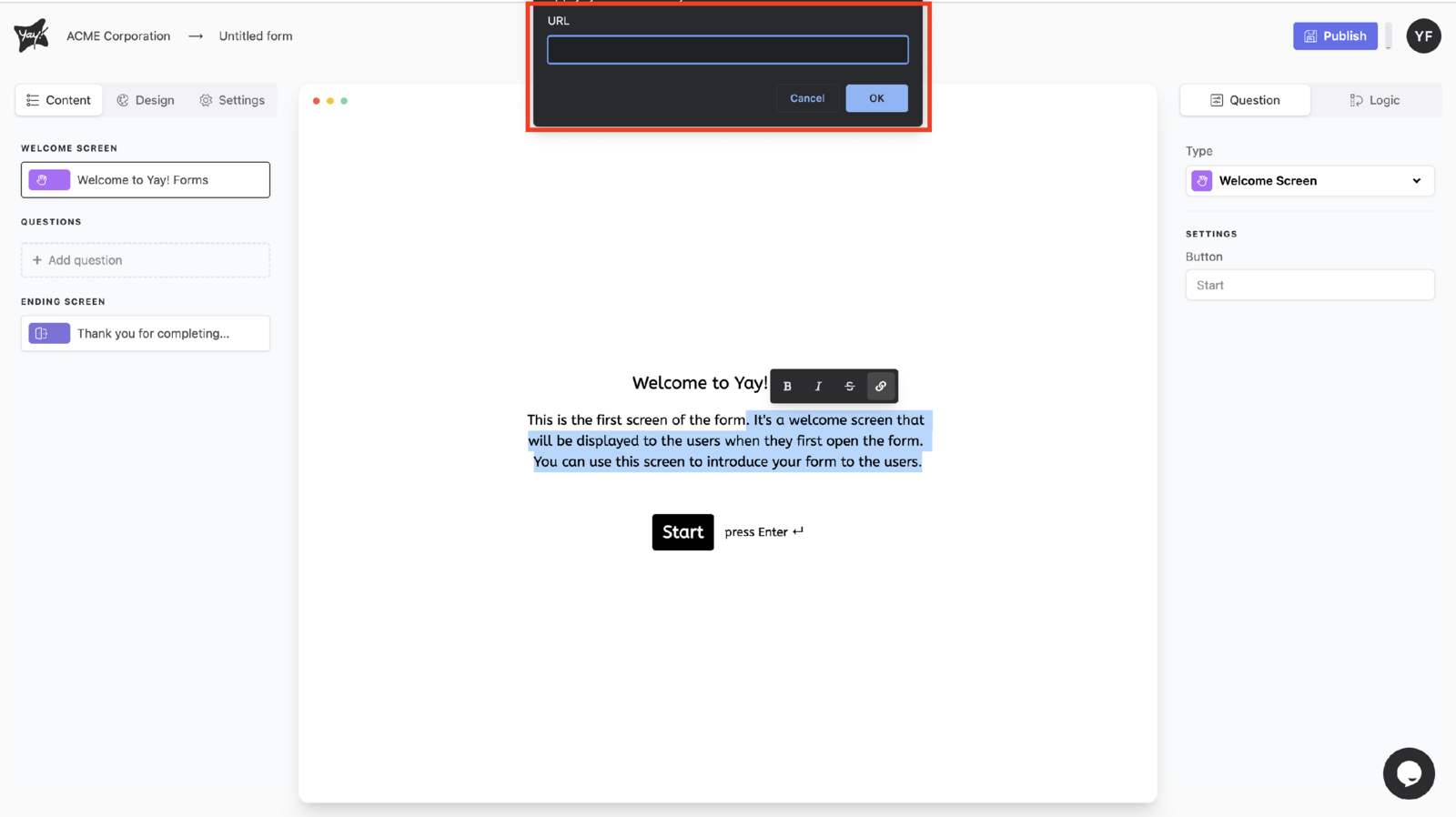
Task: Switch to the Design tab
Action: pos(146,100)
